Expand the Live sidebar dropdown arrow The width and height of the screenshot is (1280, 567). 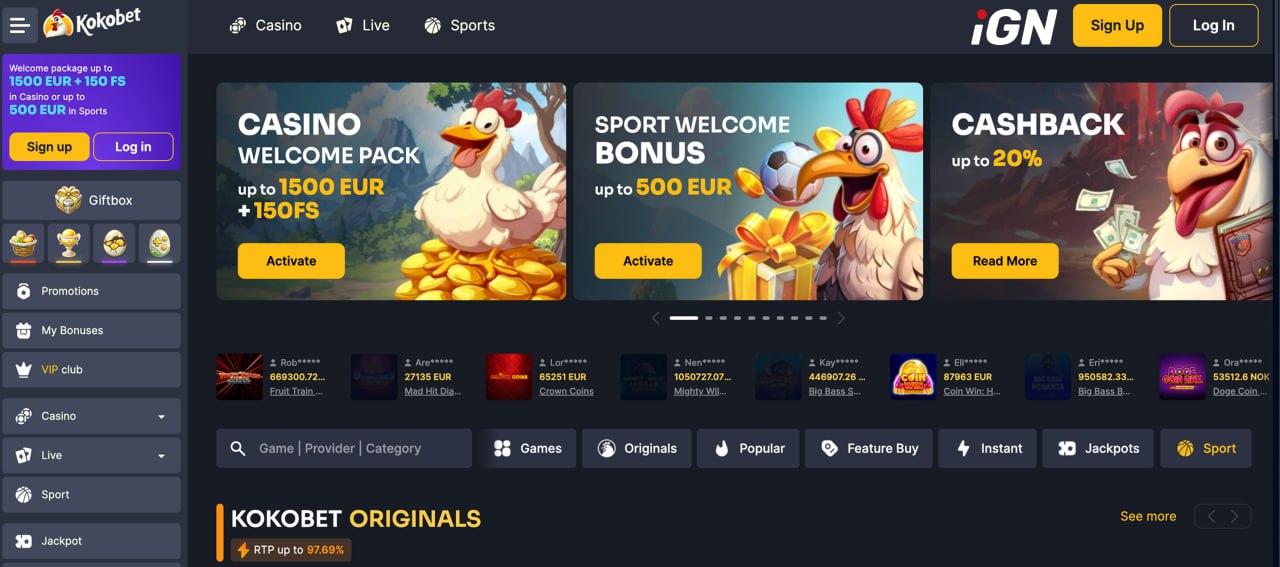(162, 456)
